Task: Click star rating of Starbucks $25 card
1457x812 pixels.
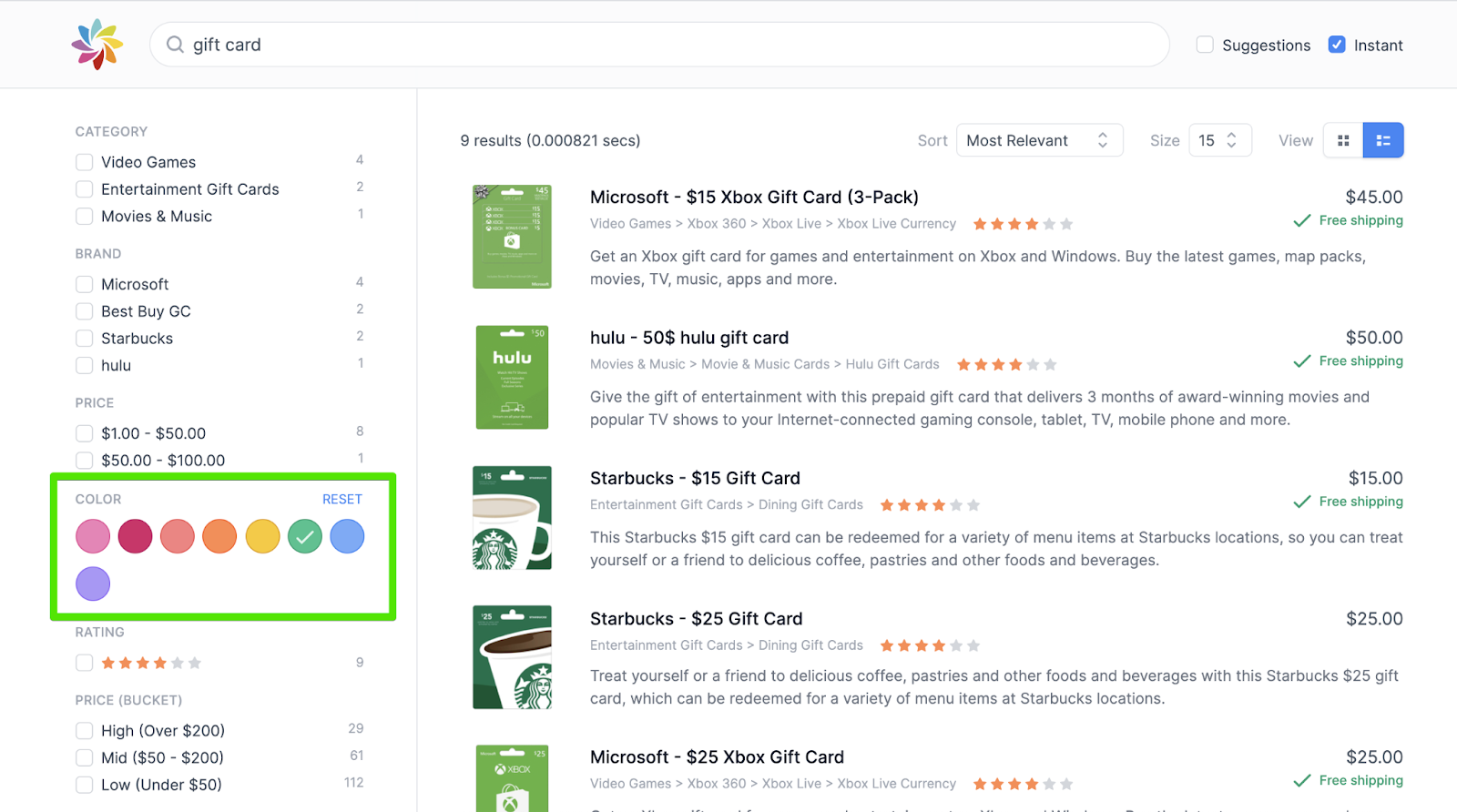Action: click(930, 645)
